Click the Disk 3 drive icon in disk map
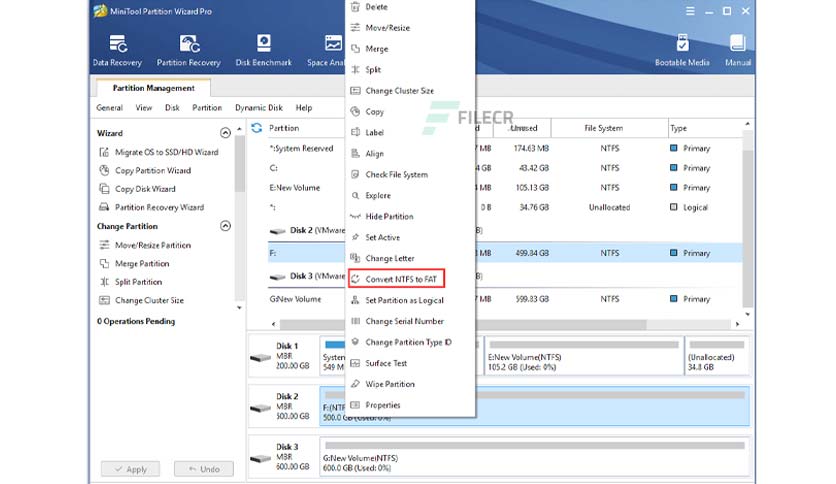The height and width of the screenshot is (484, 836). [x=260, y=458]
